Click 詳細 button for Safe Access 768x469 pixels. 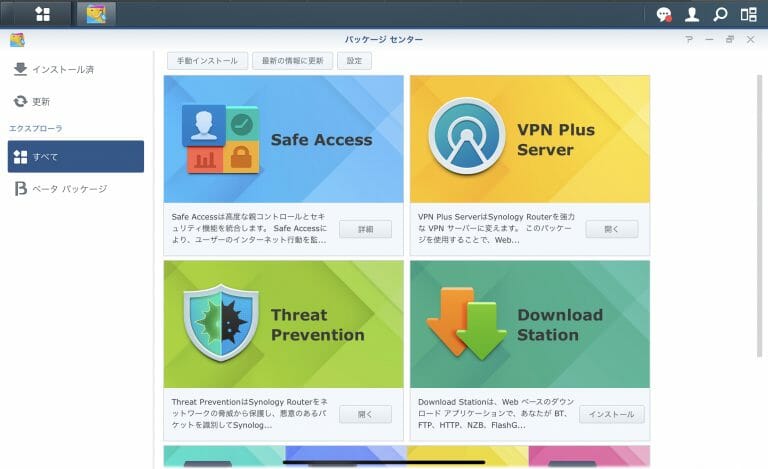(x=365, y=229)
